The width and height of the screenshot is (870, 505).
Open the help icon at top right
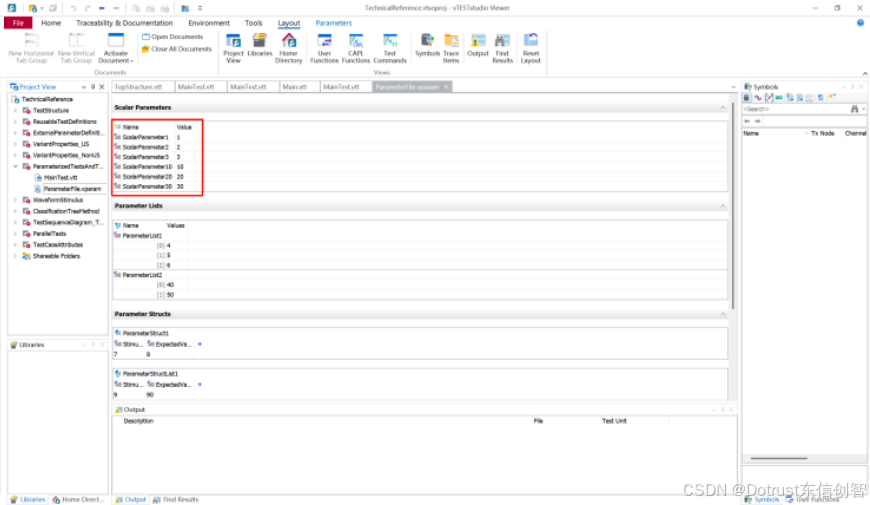point(860,23)
